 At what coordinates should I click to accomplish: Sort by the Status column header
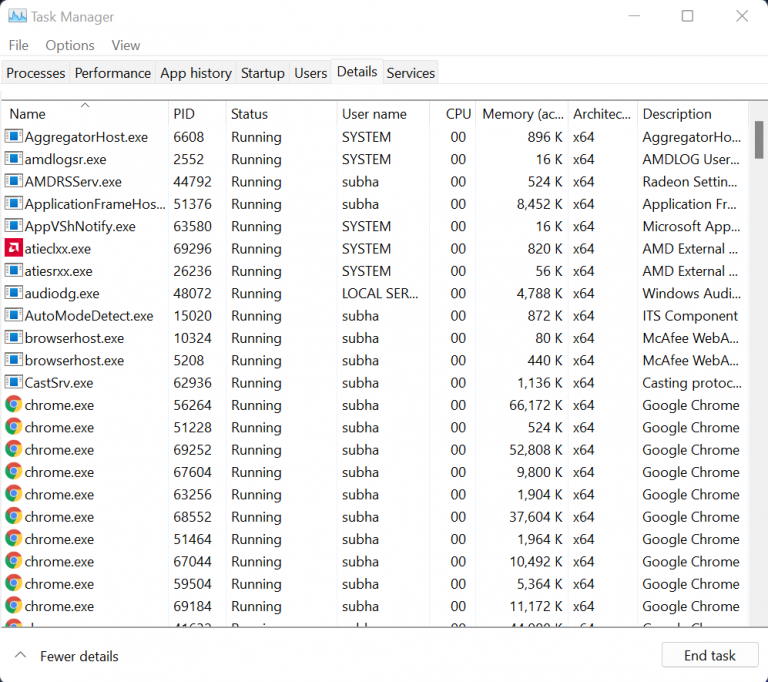pyautogui.click(x=281, y=114)
